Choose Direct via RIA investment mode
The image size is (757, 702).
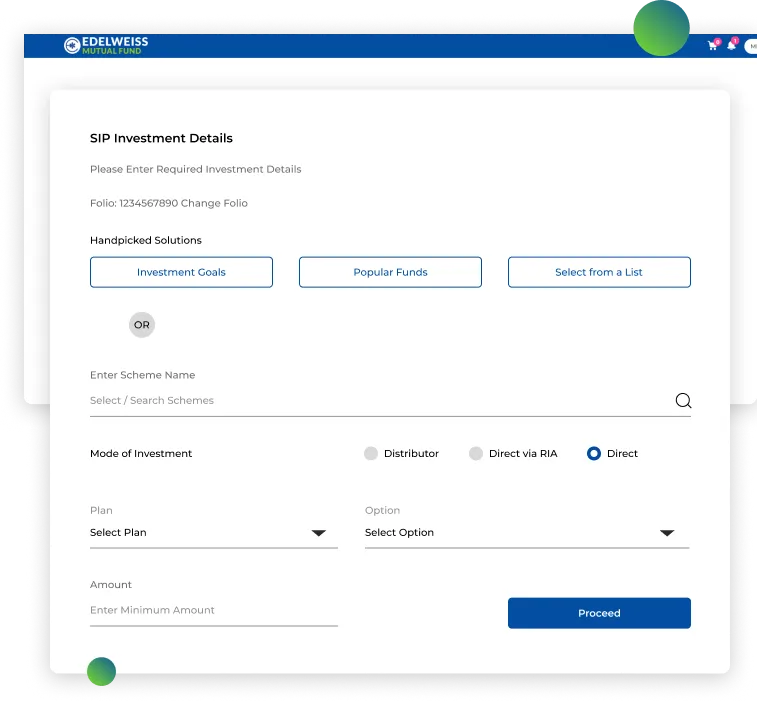[x=476, y=454]
